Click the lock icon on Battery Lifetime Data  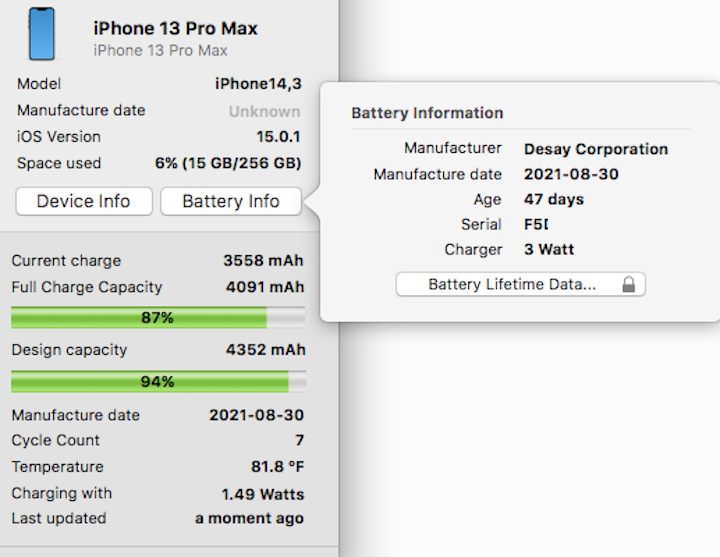[629, 284]
